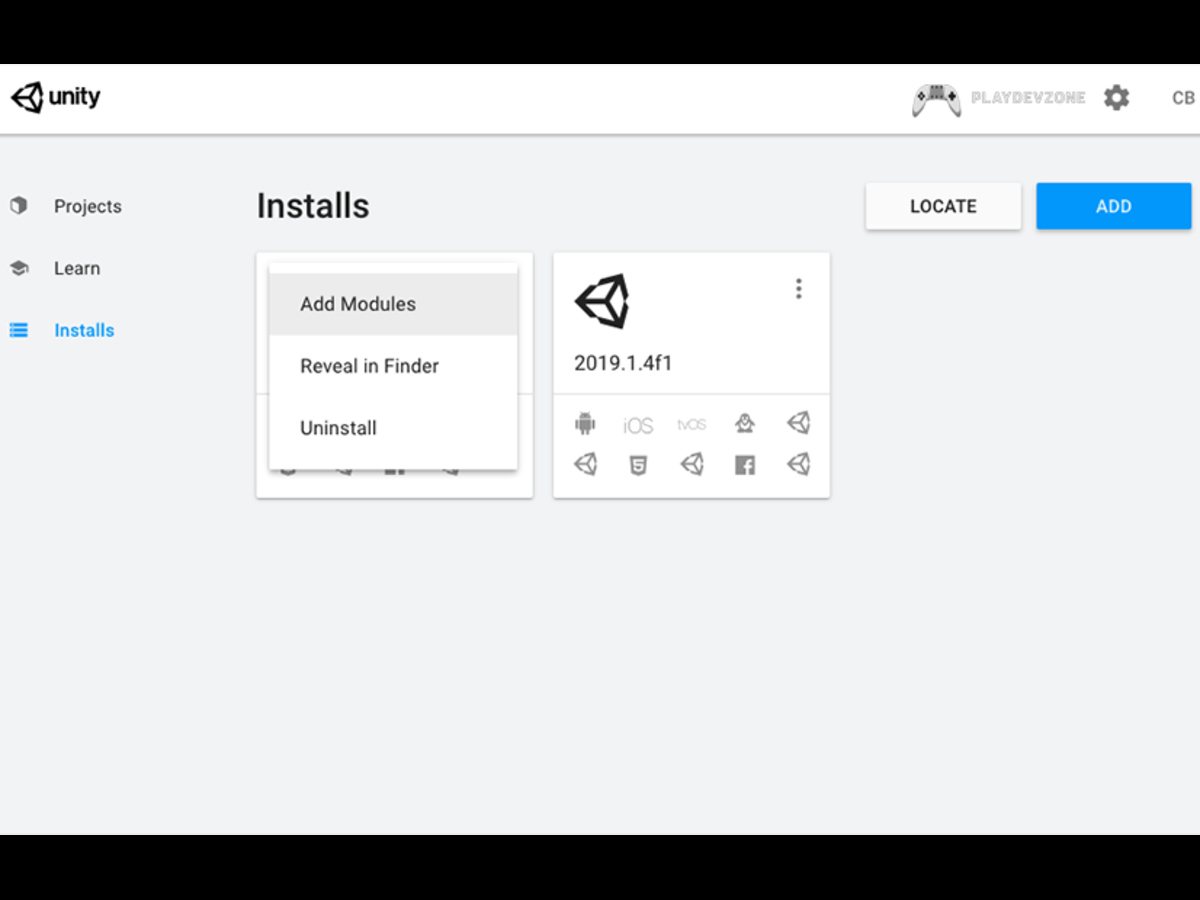Click the HTML5 WebGL module icon
This screenshot has height=900, width=1200.
click(x=638, y=465)
